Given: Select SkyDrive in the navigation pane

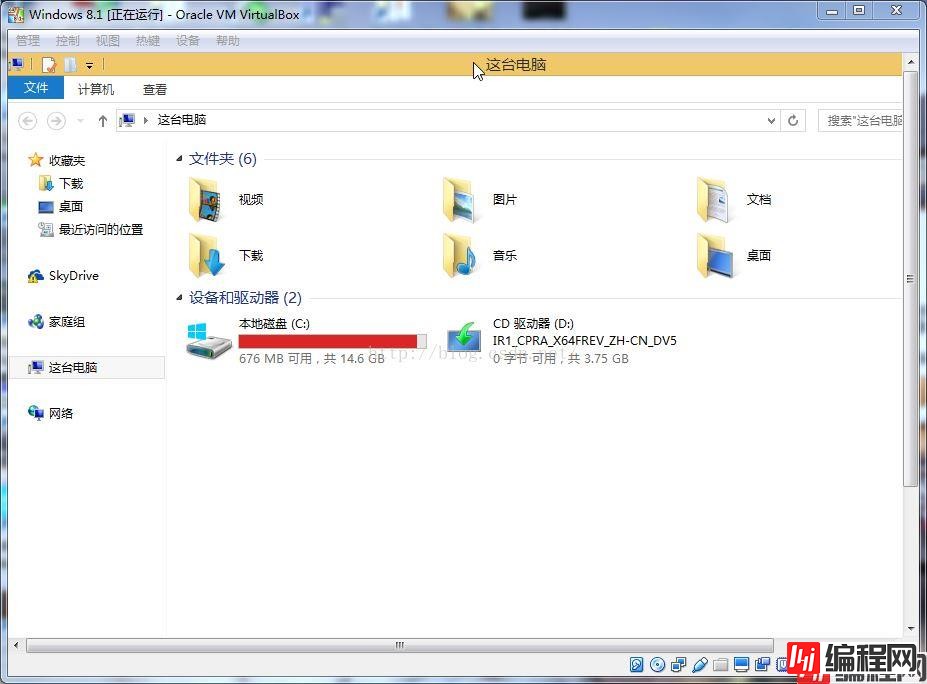Looking at the screenshot, I should (73, 276).
